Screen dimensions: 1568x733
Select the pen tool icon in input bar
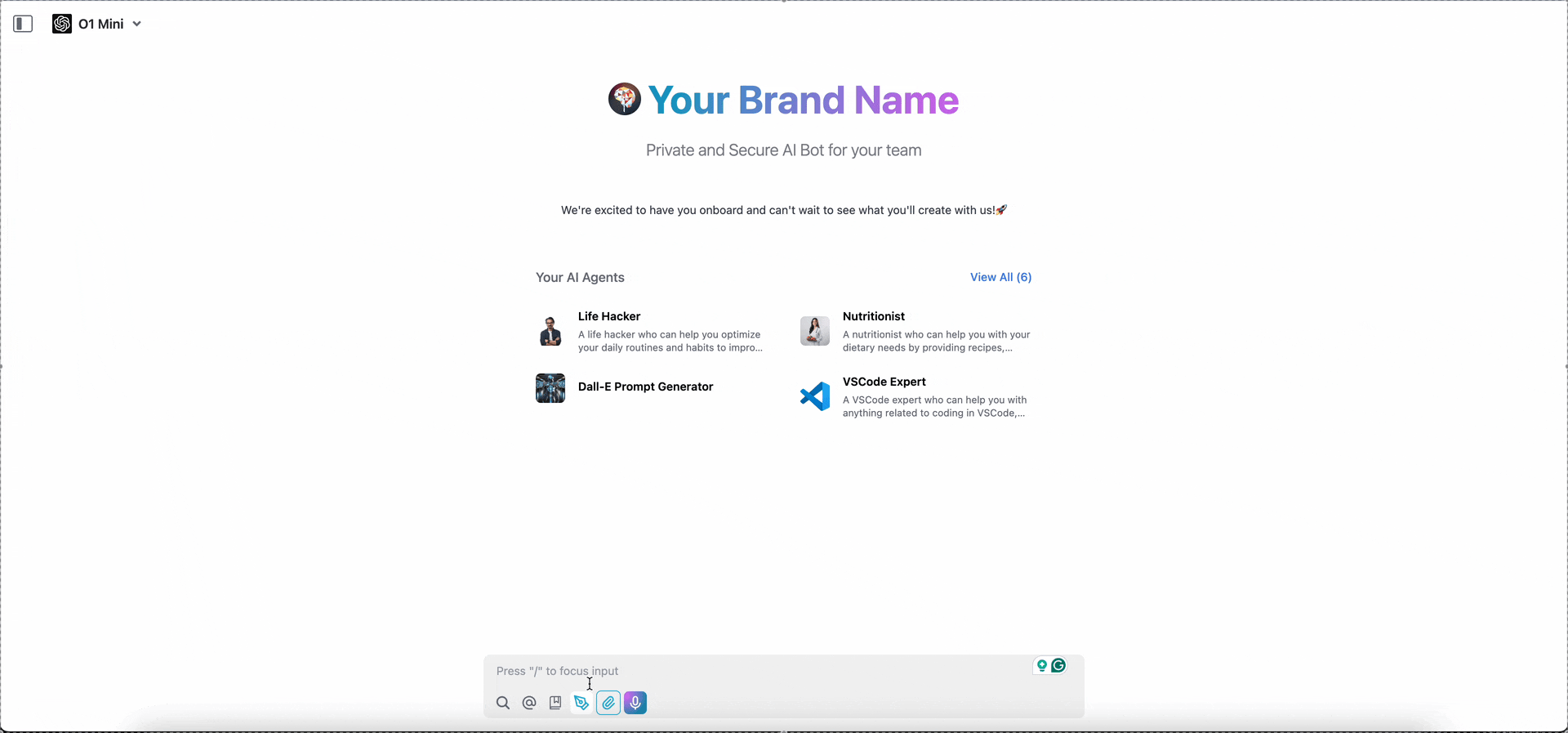pyautogui.click(x=581, y=703)
